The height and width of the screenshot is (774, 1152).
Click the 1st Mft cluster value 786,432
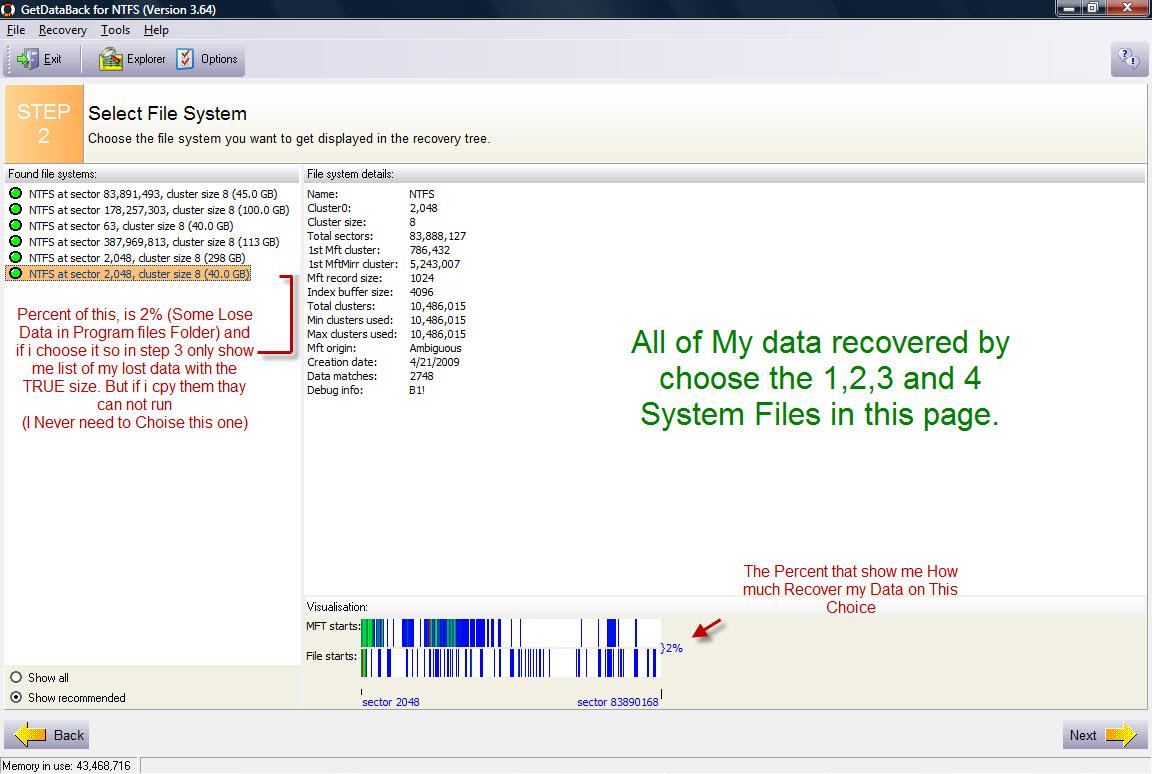[430, 250]
